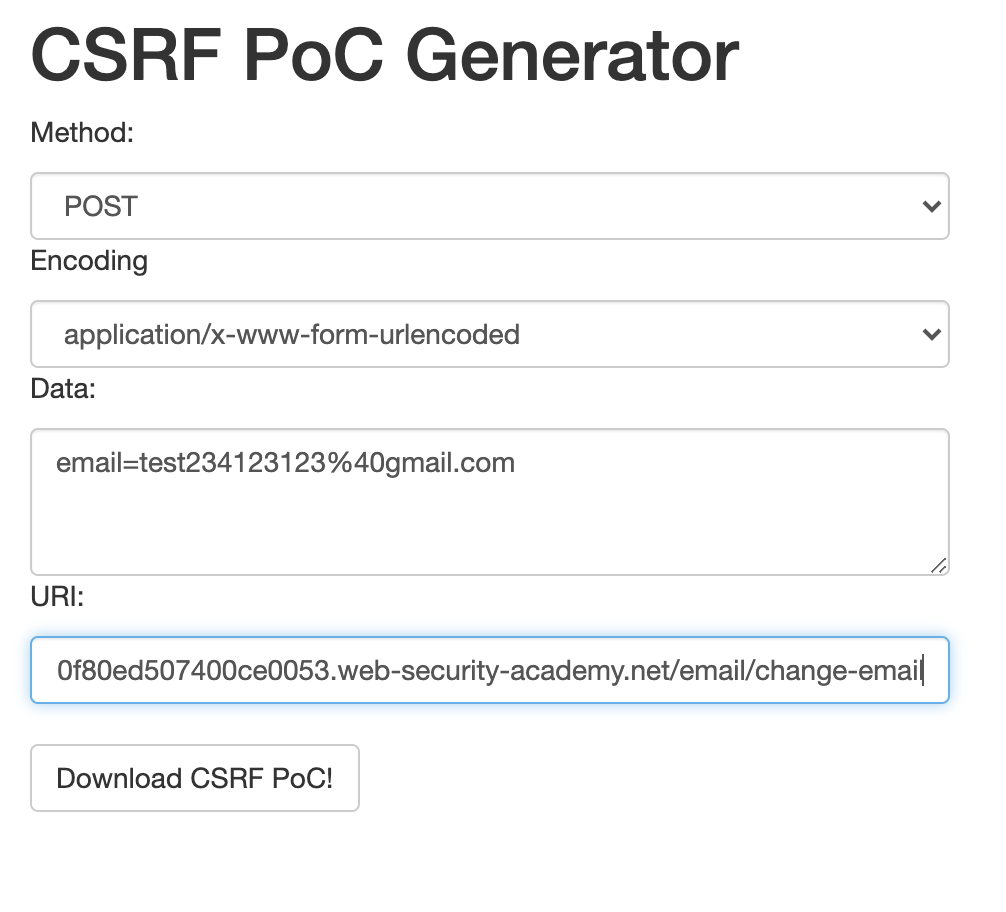Click the Method: label
The width and height of the screenshot is (1006, 912).
(82, 133)
